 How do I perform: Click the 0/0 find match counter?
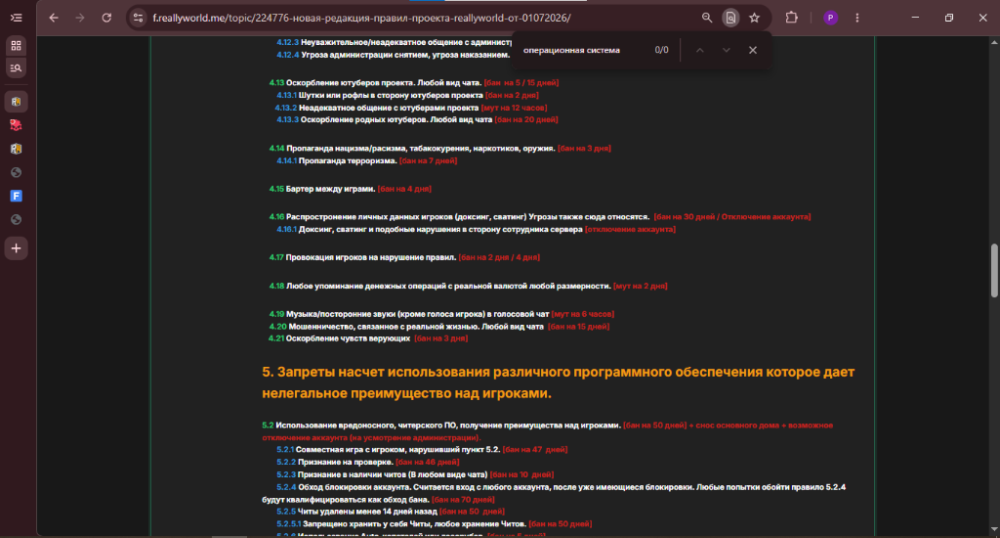pos(661,50)
